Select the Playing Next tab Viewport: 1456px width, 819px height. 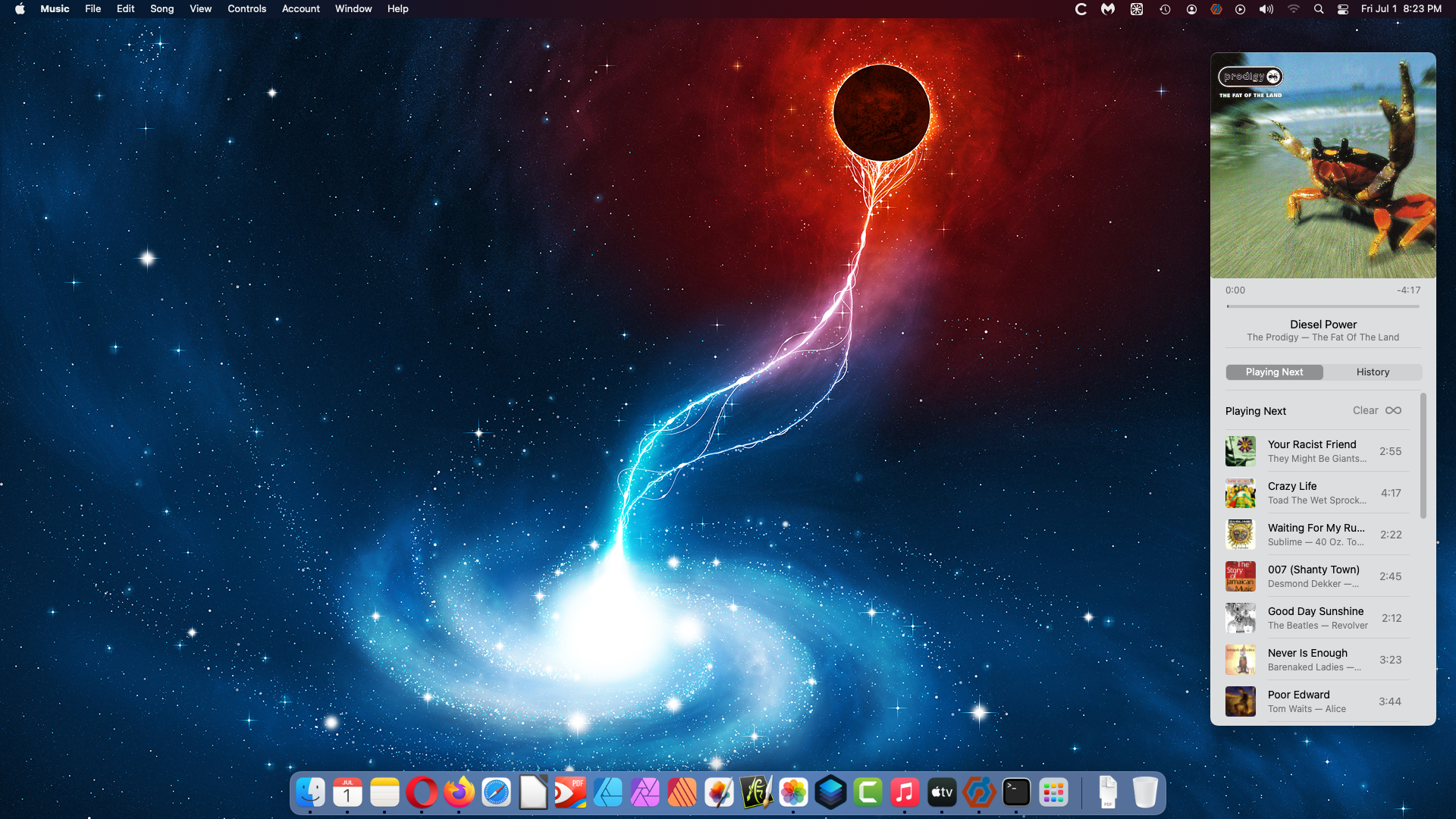click(1274, 372)
